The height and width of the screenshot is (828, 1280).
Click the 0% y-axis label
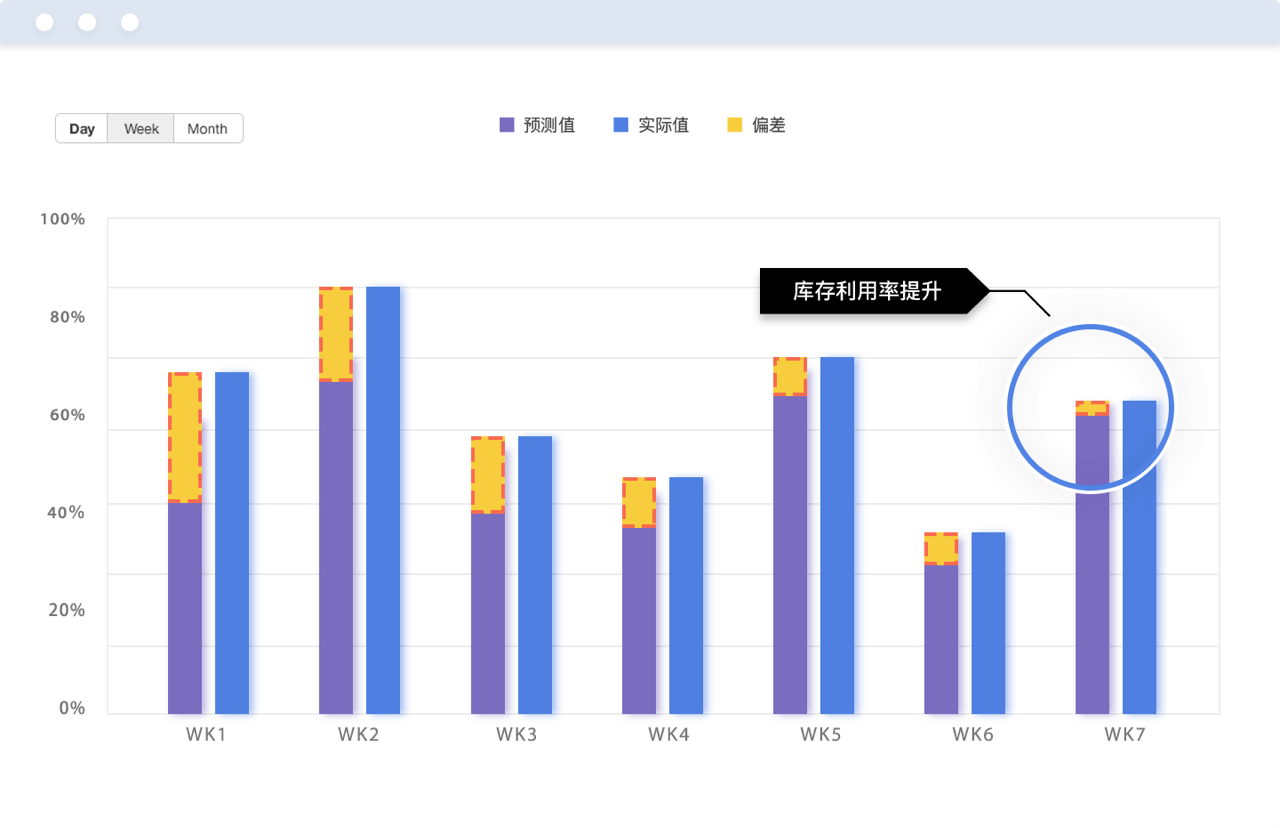(72, 708)
